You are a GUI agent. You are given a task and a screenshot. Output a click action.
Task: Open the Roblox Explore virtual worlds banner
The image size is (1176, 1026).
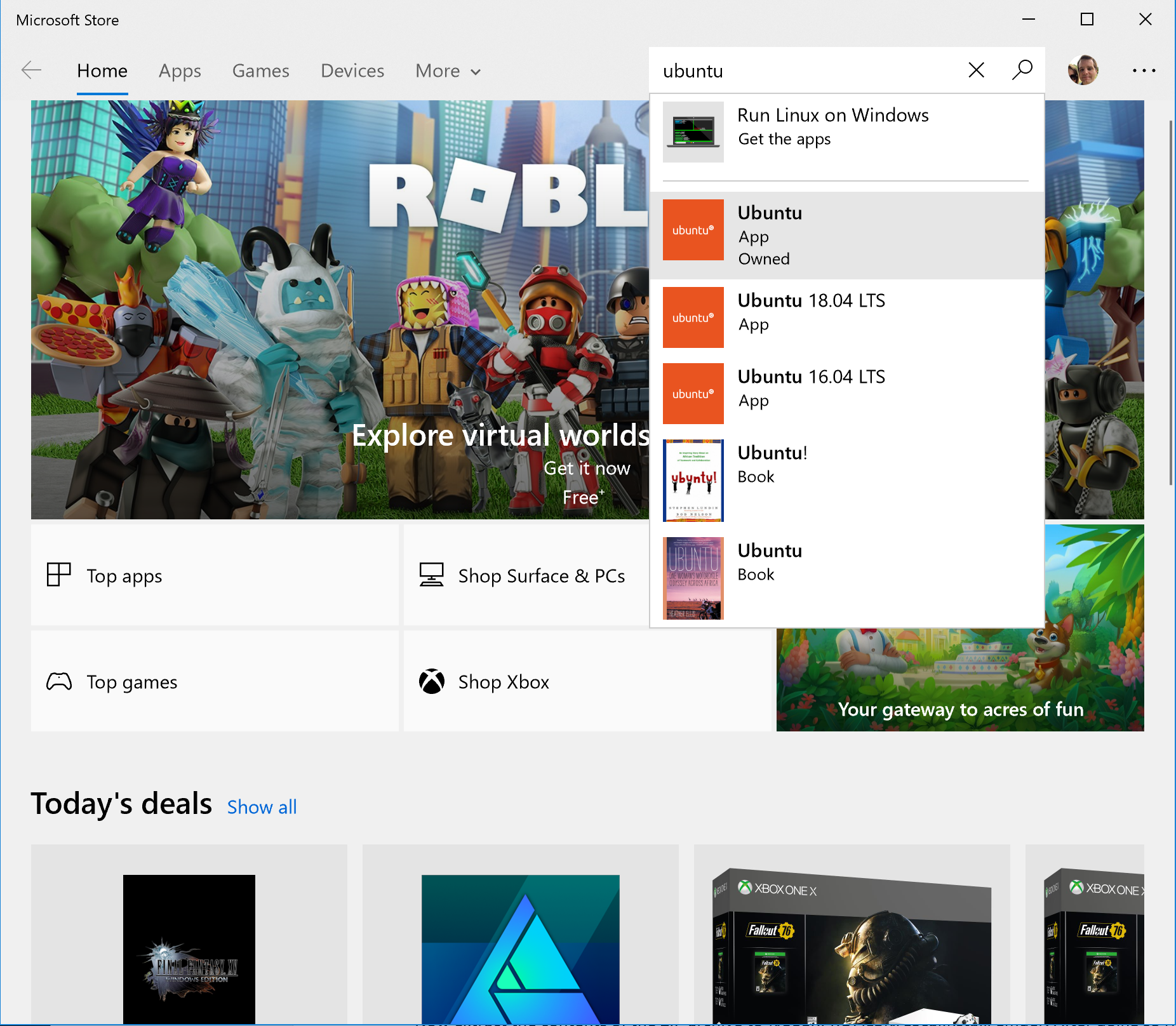(x=340, y=310)
